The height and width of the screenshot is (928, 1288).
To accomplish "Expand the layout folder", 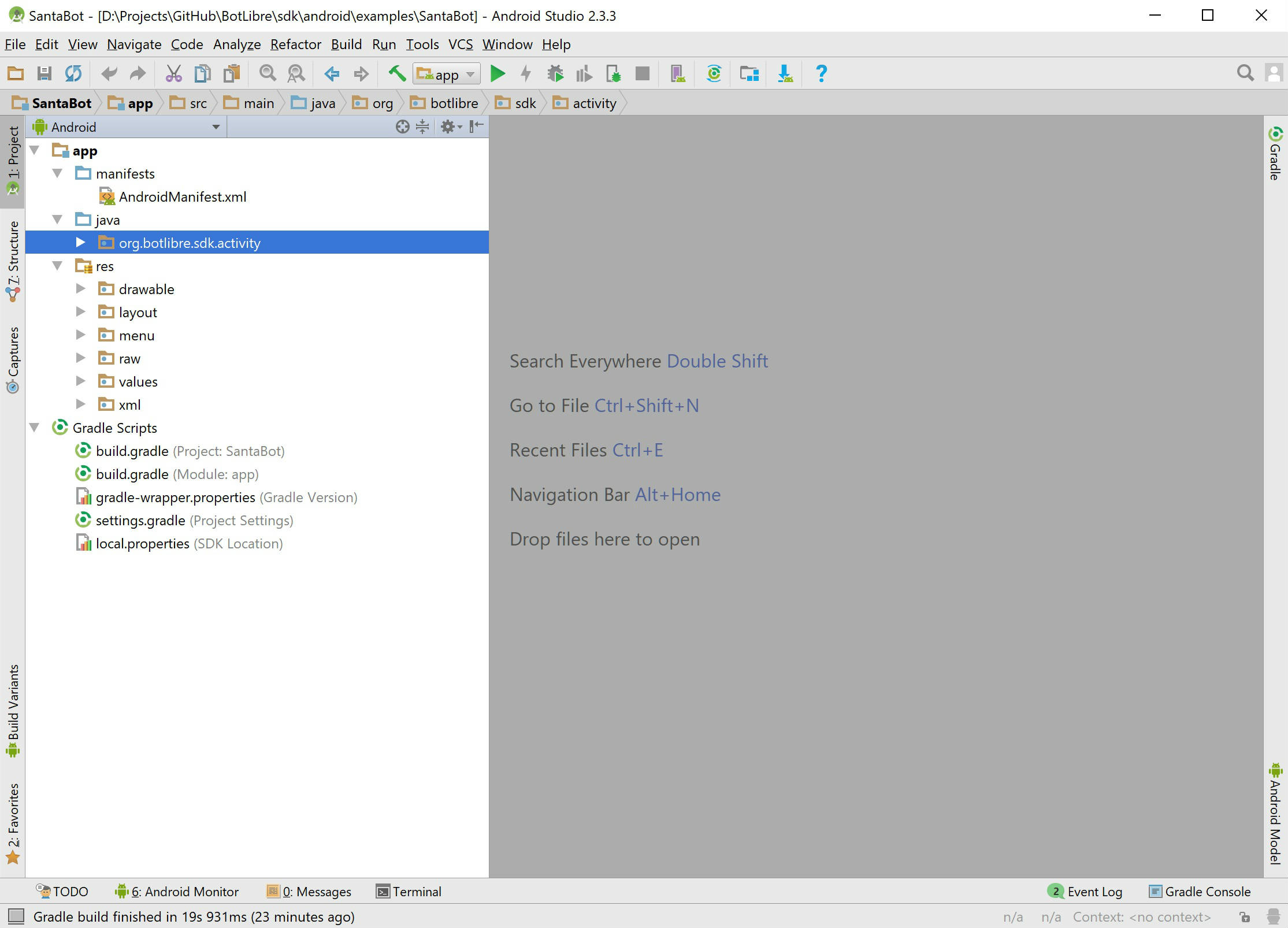I will click(x=80, y=312).
